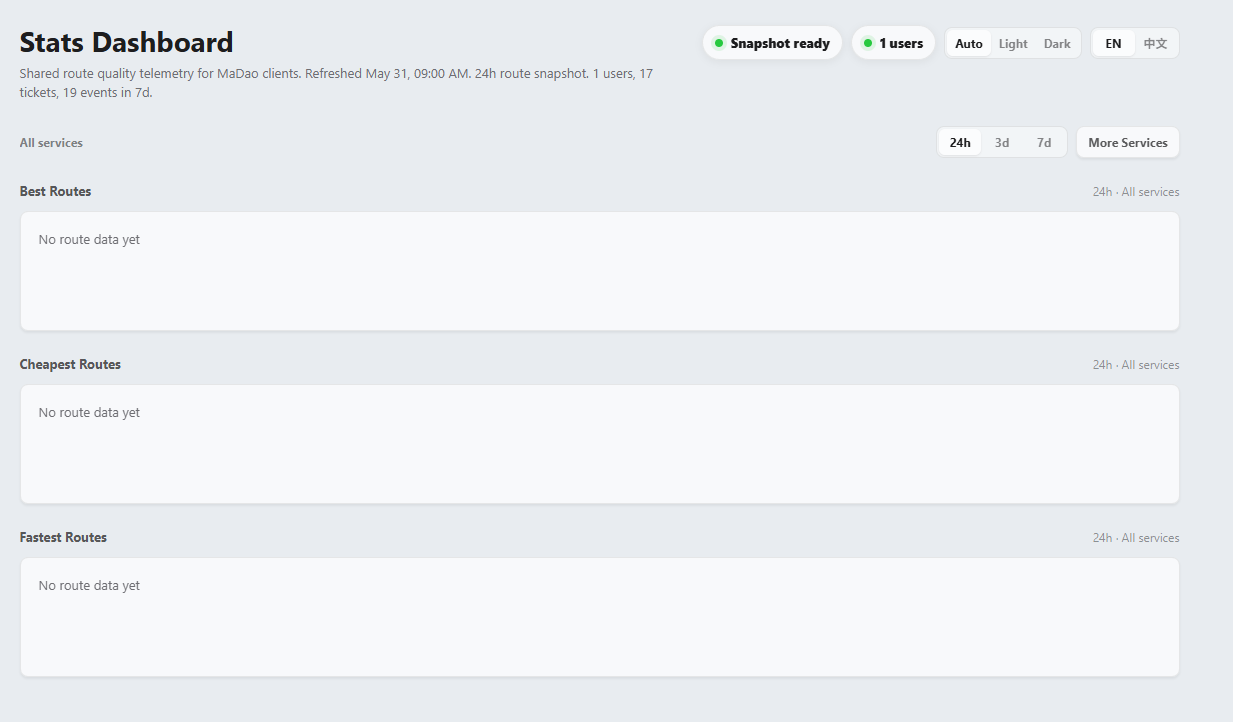Image resolution: width=1233 pixels, height=722 pixels.
Task: Click the Fastest Routes heading
Action: (63, 537)
